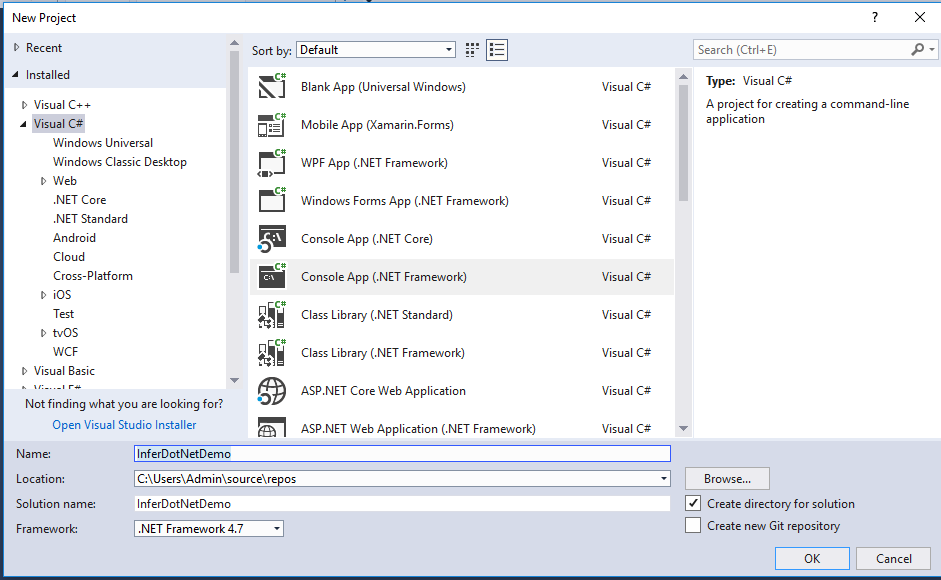Click Class Library (.NET Standard) icon
Image resolution: width=941 pixels, height=580 pixels.
(272, 315)
